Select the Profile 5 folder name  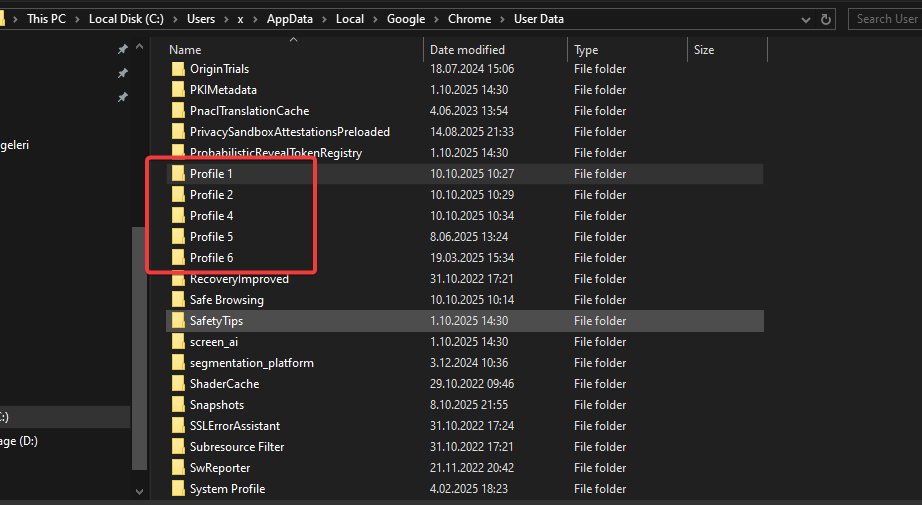pyautogui.click(x=211, y=237)
